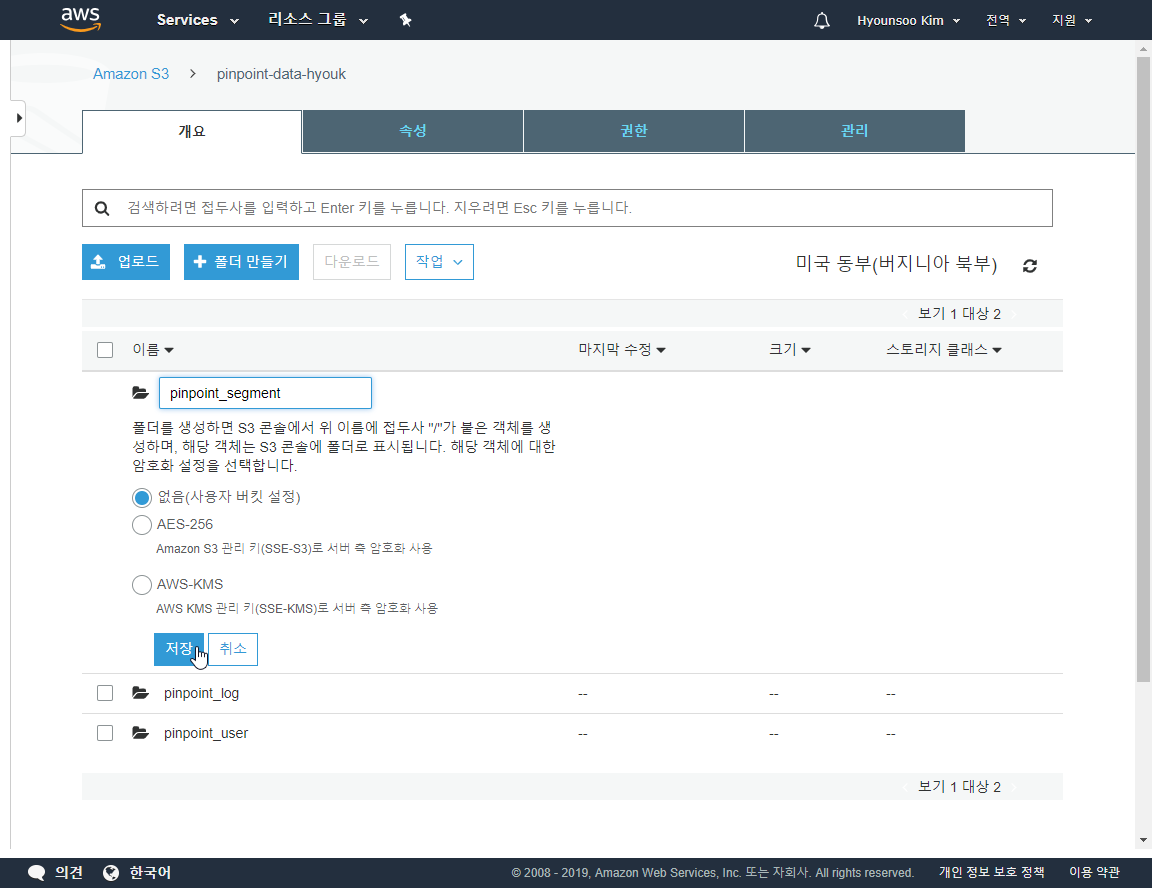Refresh the bucket listing

click(x=1029, y=266)
